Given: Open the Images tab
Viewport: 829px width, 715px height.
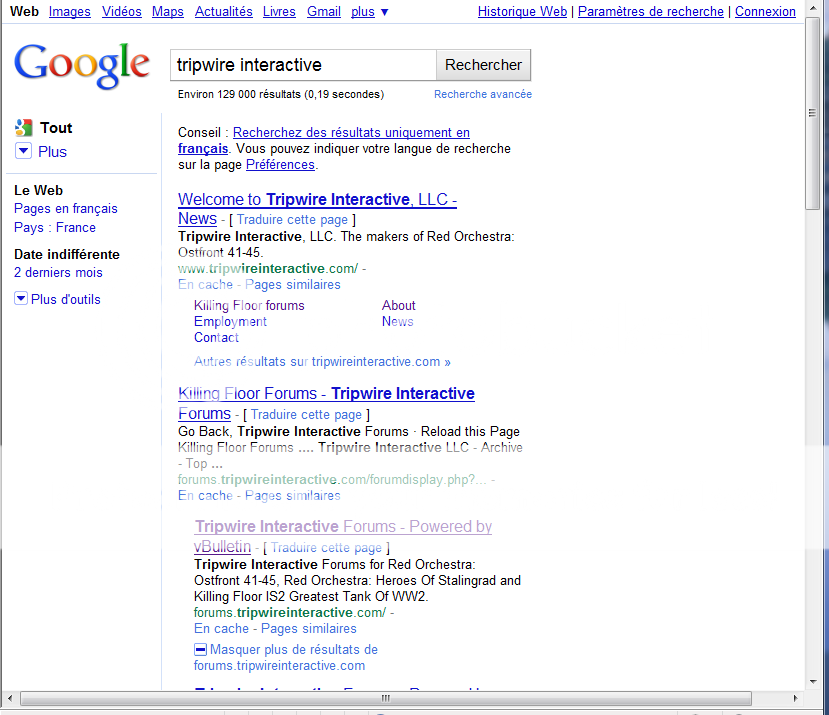Looking at the screenshot, I should click(x=69, y=12).
